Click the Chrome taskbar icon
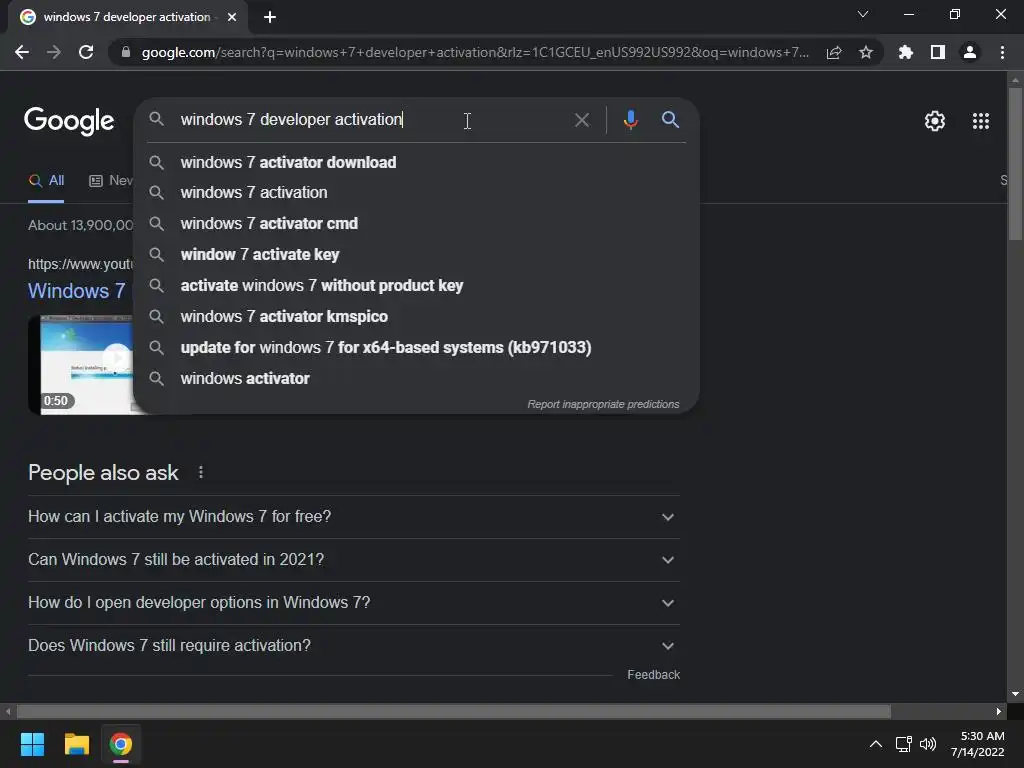 [x=121, y=744]
